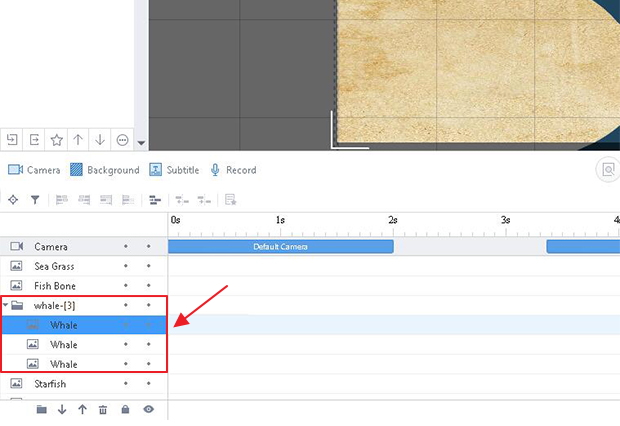Toggle the right dot in the Sea Grass row
620x426 pixels.
[149, 266]
